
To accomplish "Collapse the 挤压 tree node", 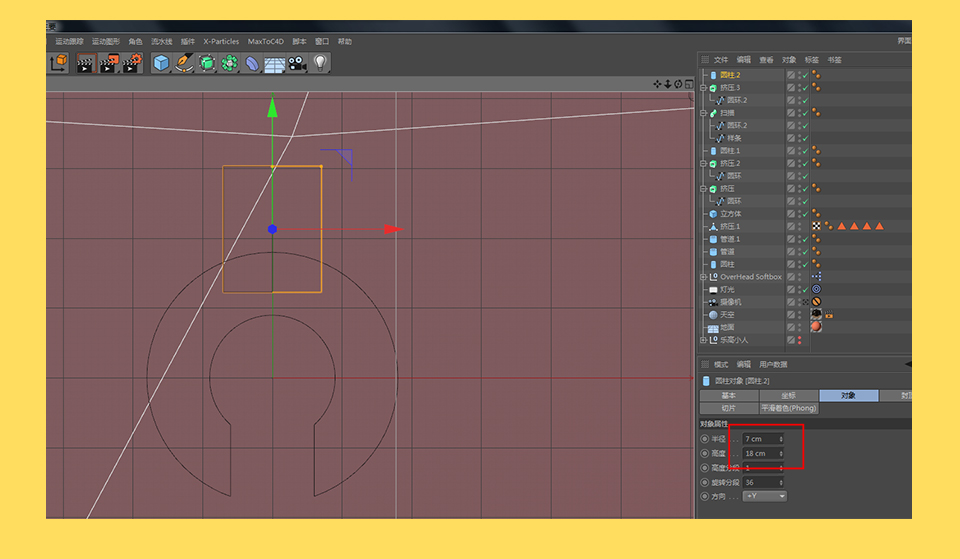I will click(x=703, y=189).
